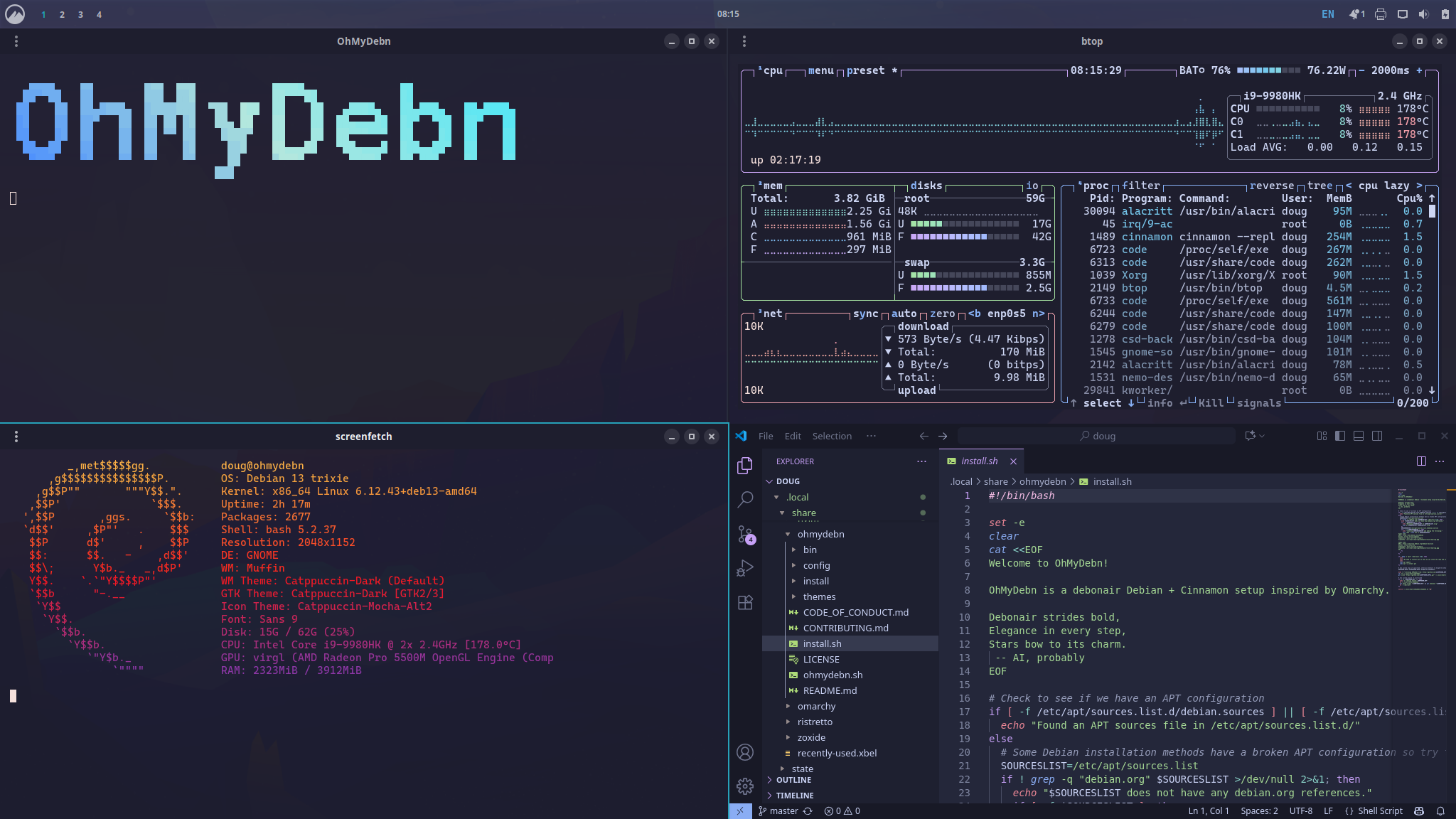The image size is (1456, 819).
Task: Expand the TIMELINE section
Action: pyautogui.click(x=795, y=796)
